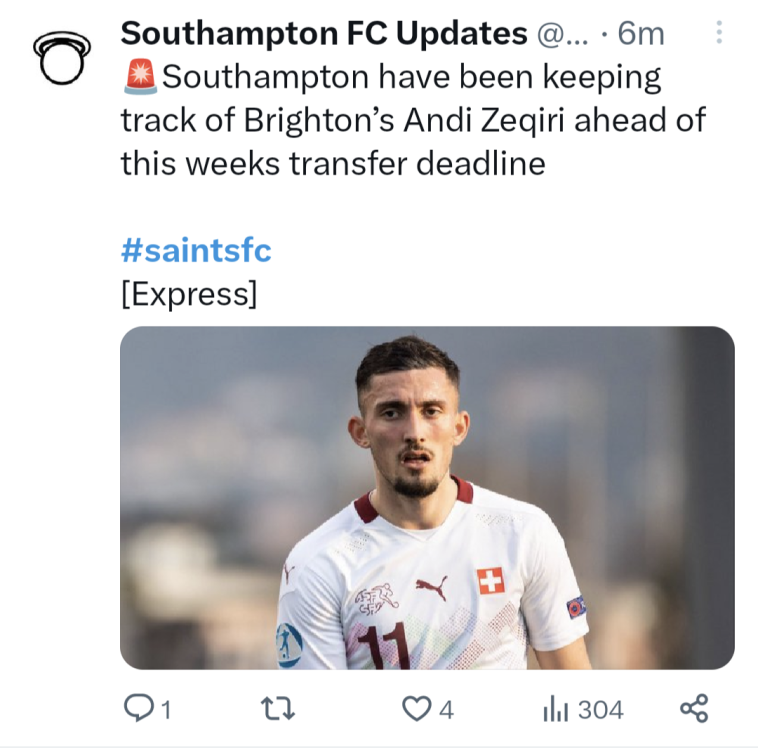Open the tweet via the 6m timestamp
This screenshot has width=758, height=750.
click(641, 34)
